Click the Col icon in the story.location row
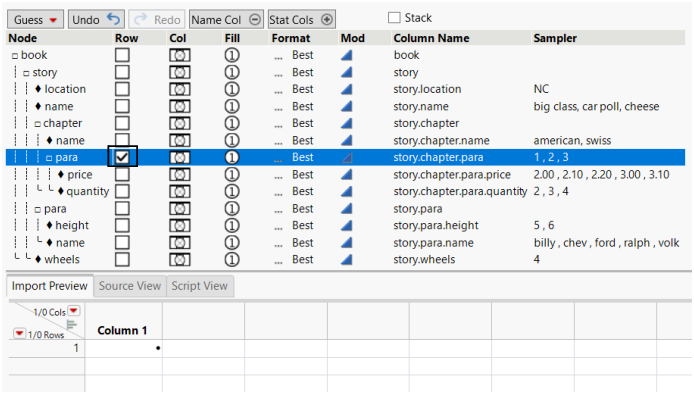This screenshot has height=394, width=694. (x=180, y=89)
